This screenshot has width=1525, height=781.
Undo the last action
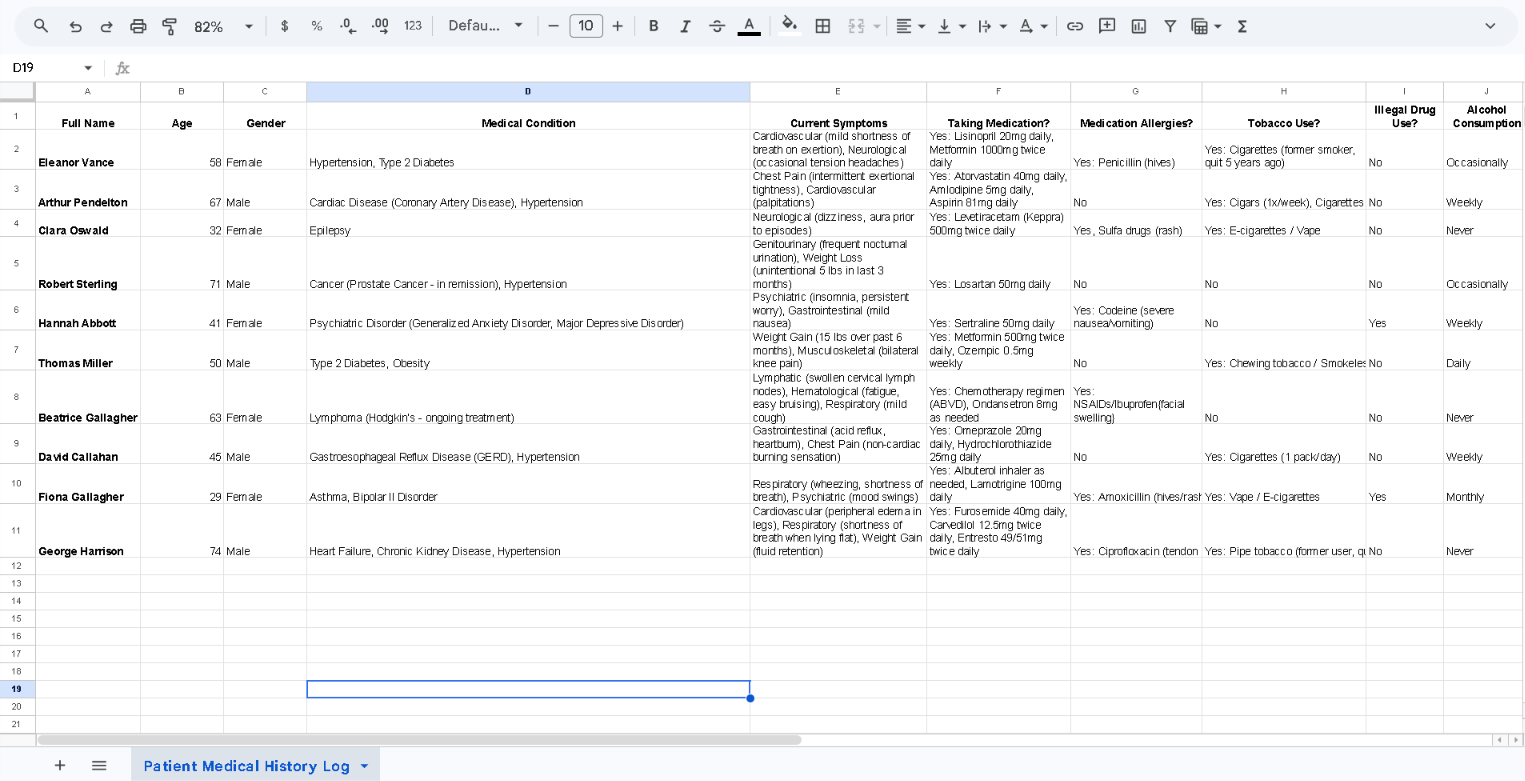[75, 26]
